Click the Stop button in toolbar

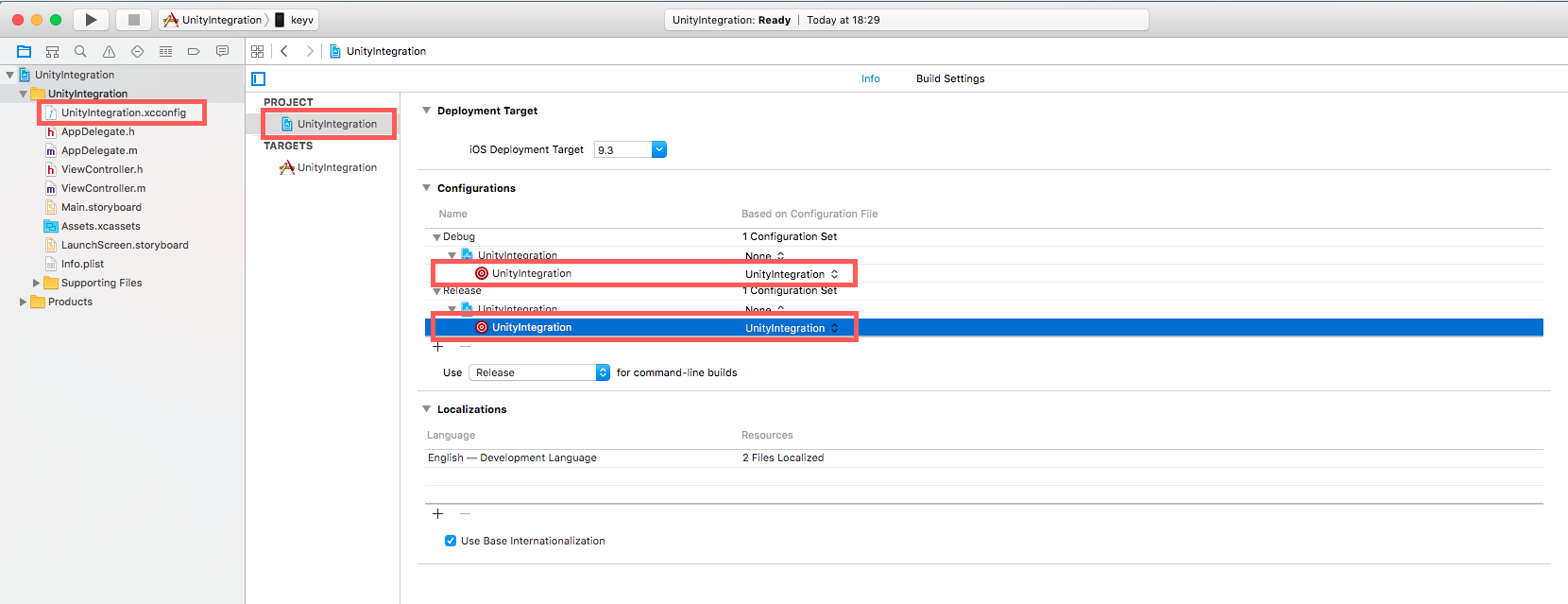[133, 20]
